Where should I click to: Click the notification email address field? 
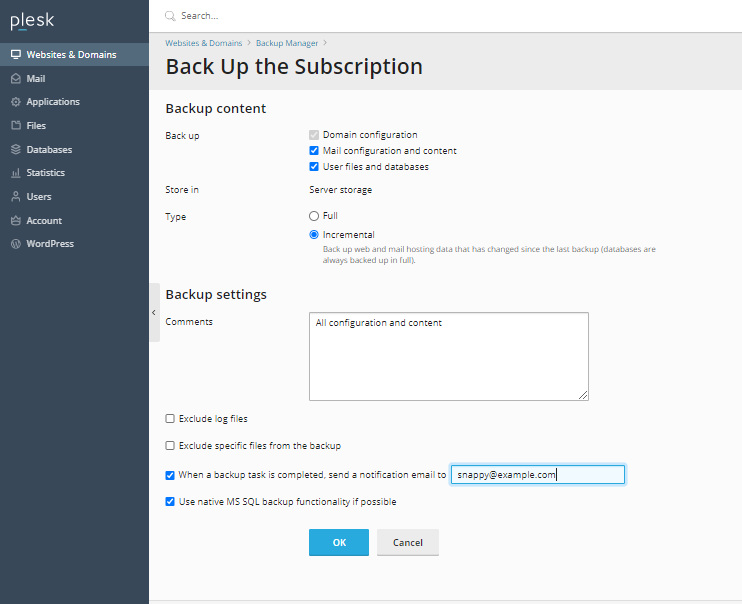coord(537,475)
